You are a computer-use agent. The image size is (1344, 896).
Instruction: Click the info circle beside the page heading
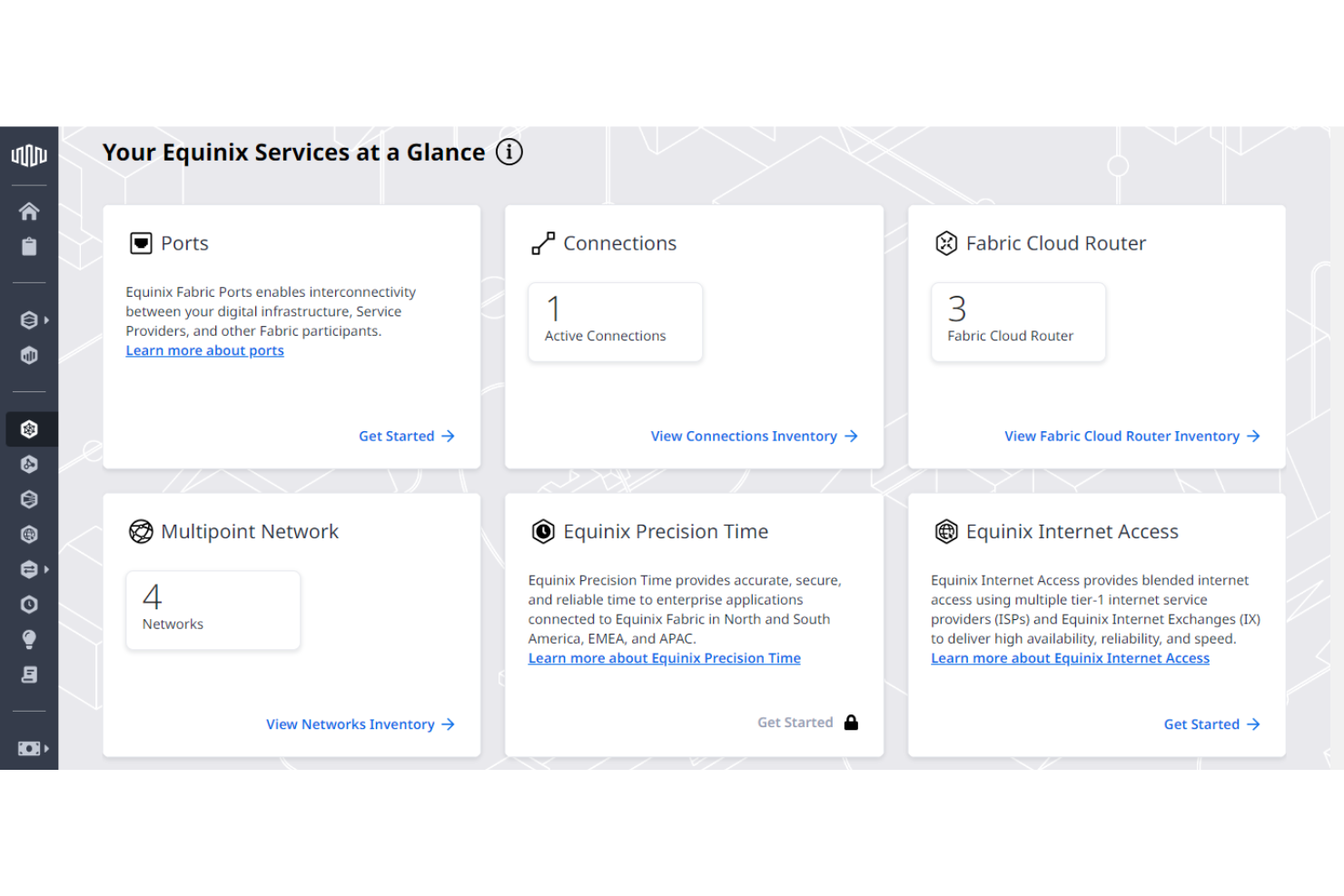click(509, 153)
